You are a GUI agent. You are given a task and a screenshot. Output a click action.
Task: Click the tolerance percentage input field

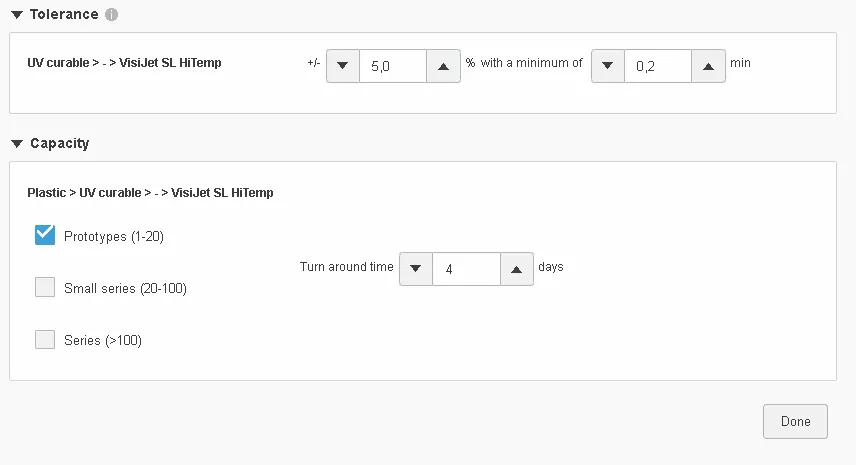click(392, 65)
